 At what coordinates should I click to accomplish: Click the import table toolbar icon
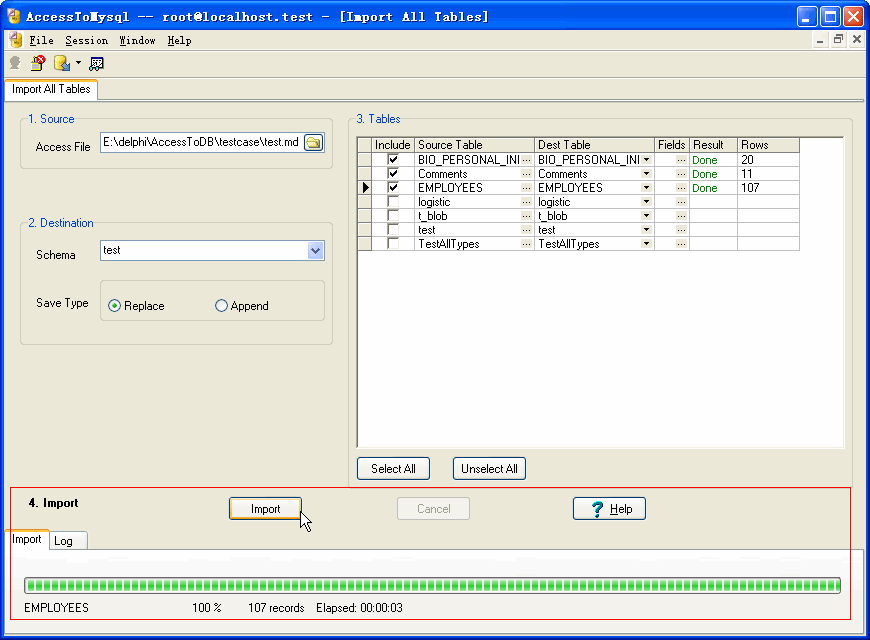click(62, 63)
